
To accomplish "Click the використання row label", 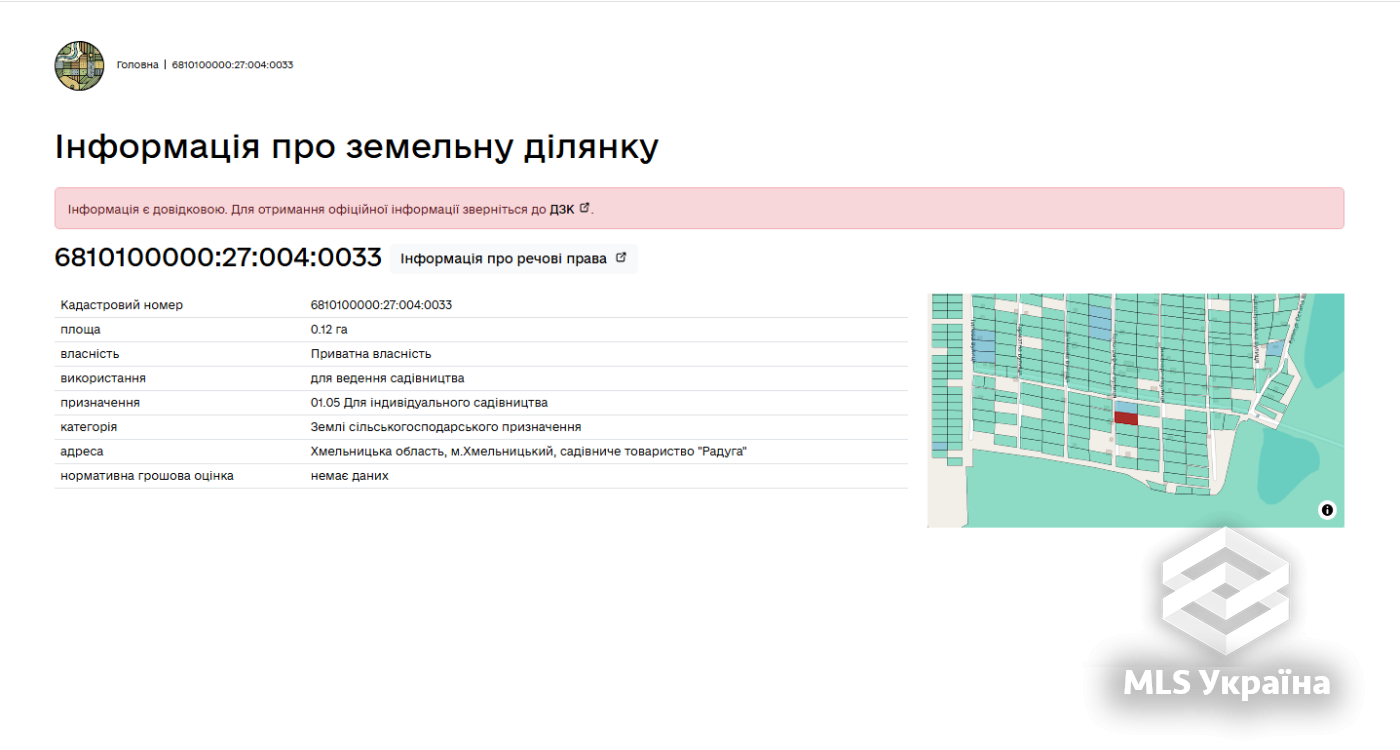I will 103,378.
